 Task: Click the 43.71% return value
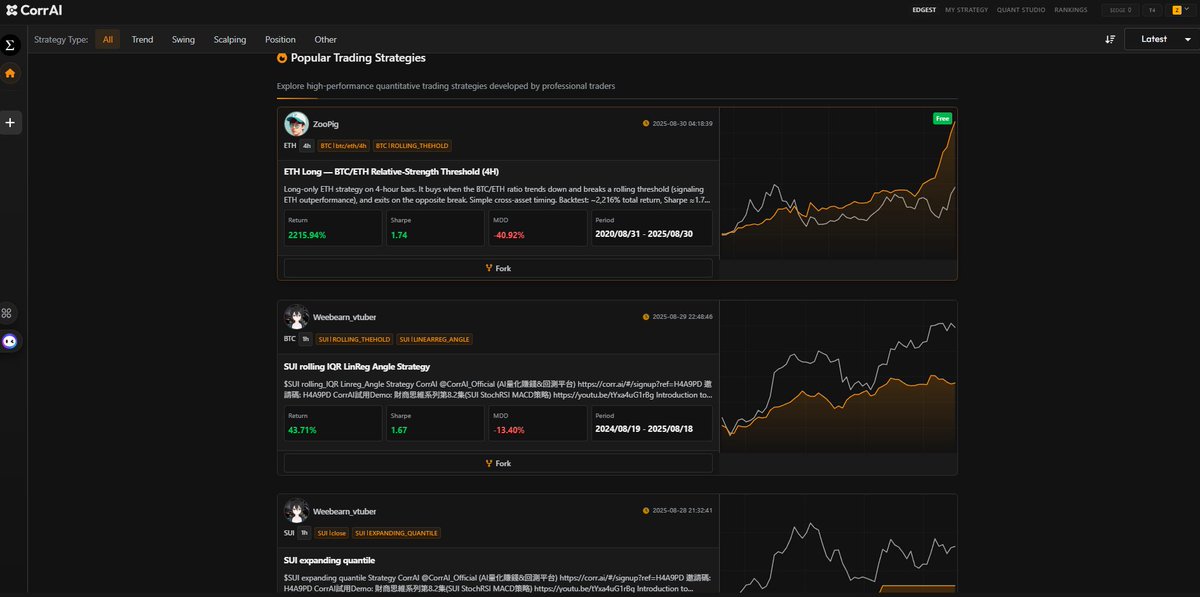(x=302, y=430)
